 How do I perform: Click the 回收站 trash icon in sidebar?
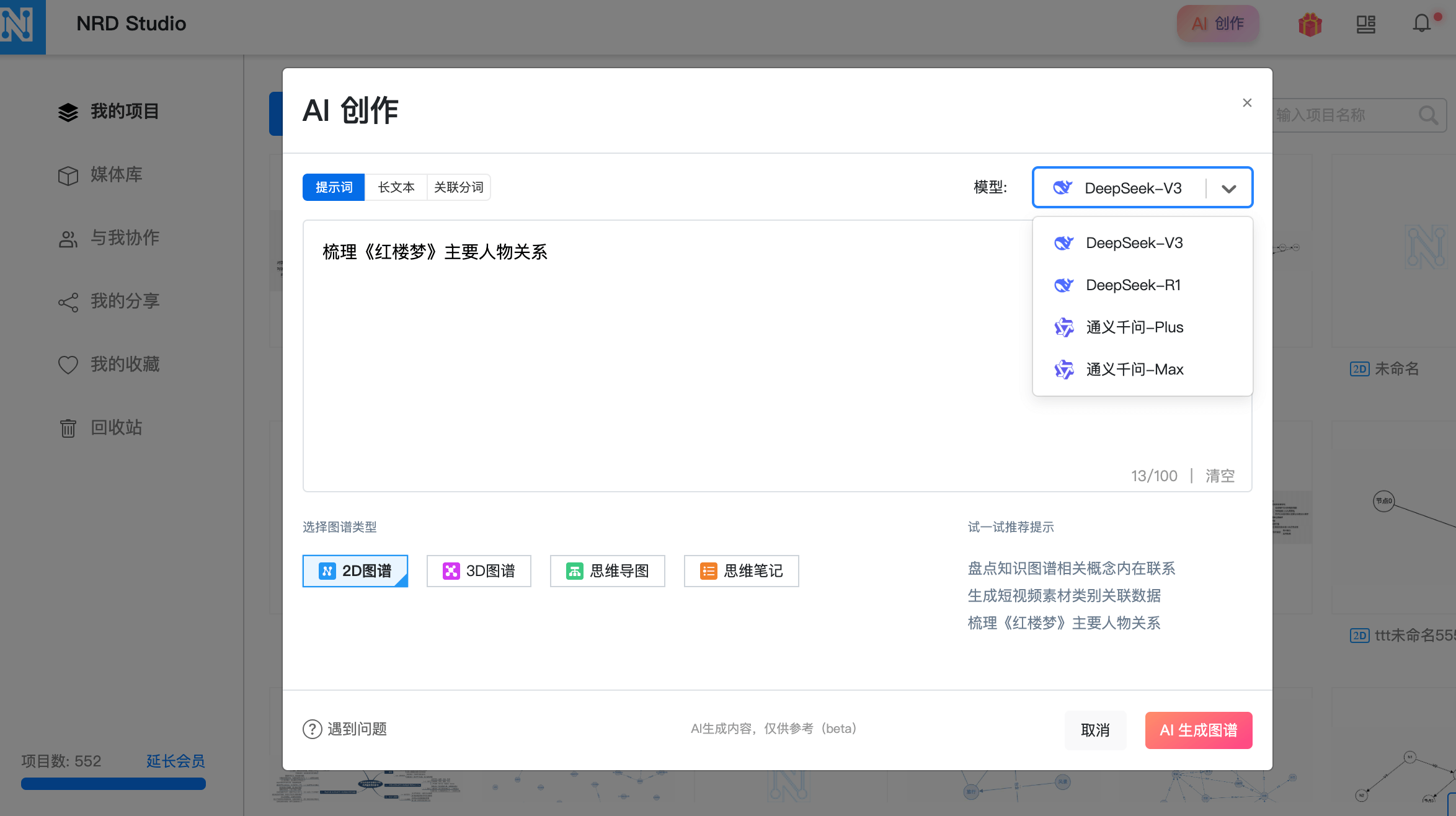click(68, 428)
